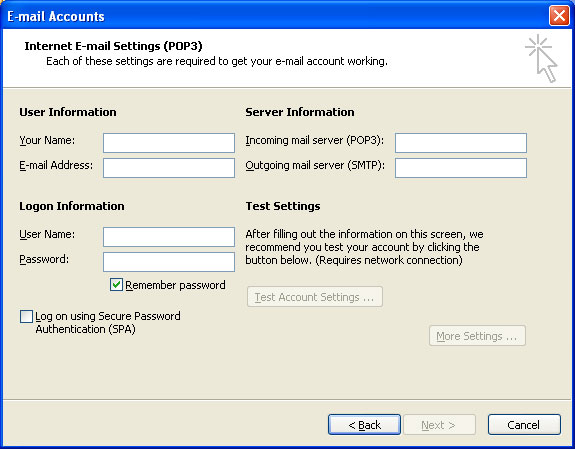The width and height of the screenshot is (575, 449).
Task: Open More Settings
Action: (477, 336)
